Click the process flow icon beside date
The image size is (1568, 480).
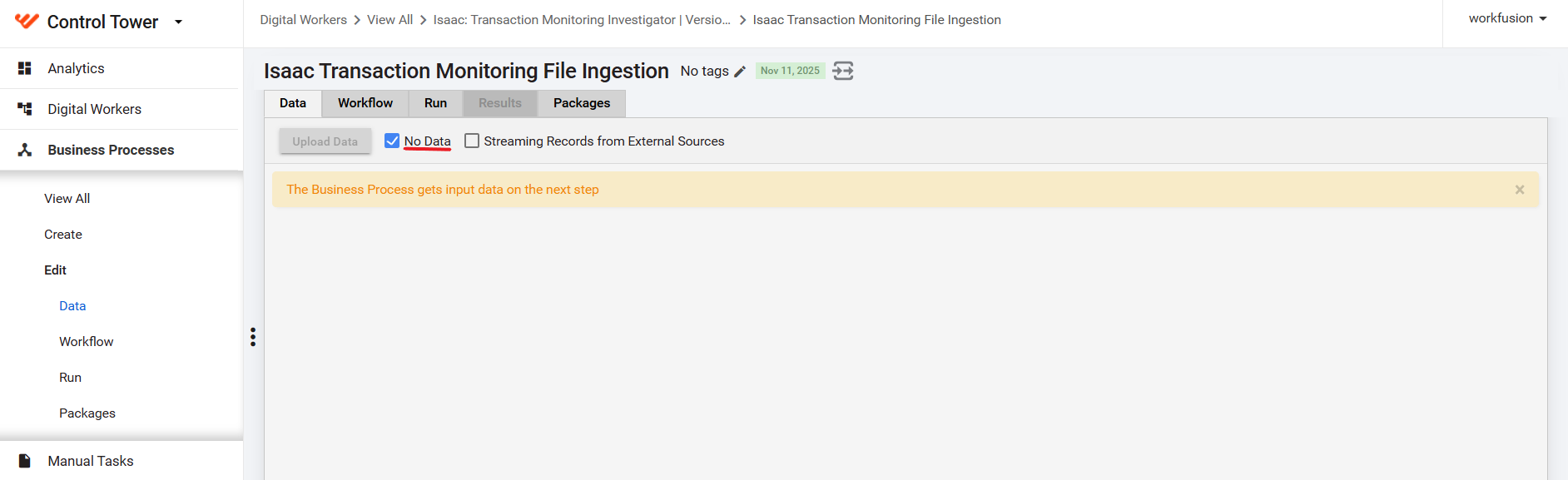coord(843,71)
